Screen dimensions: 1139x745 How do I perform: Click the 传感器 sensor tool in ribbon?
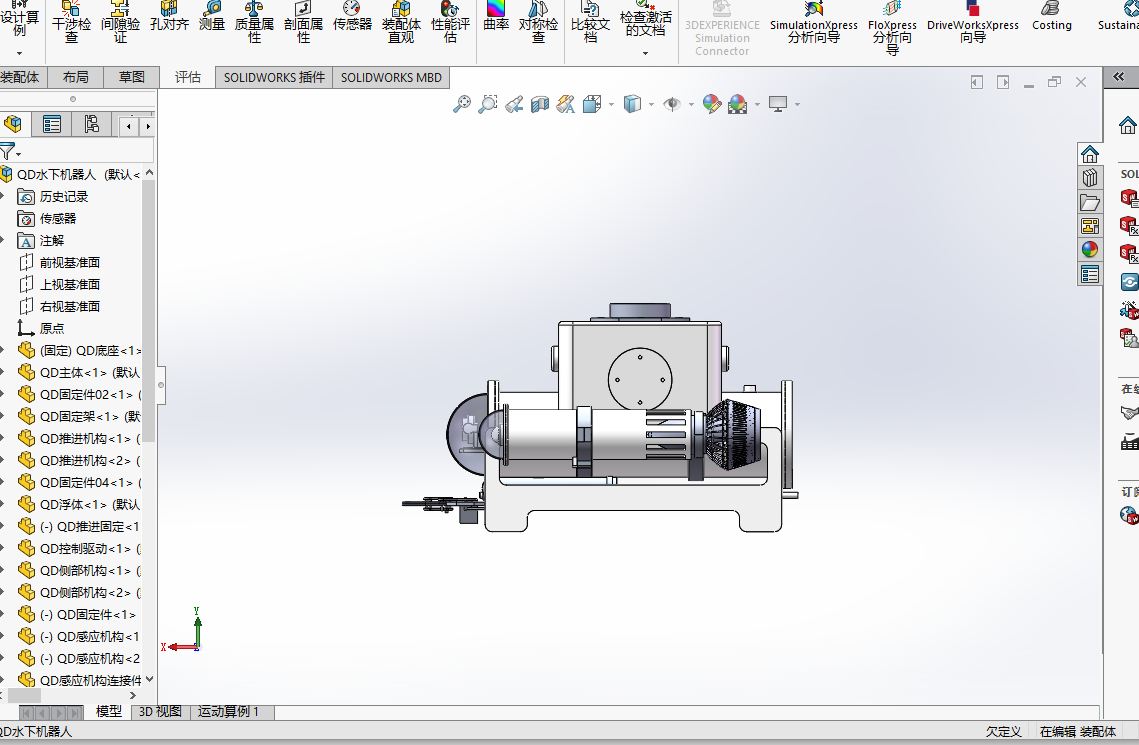(352, 17)
